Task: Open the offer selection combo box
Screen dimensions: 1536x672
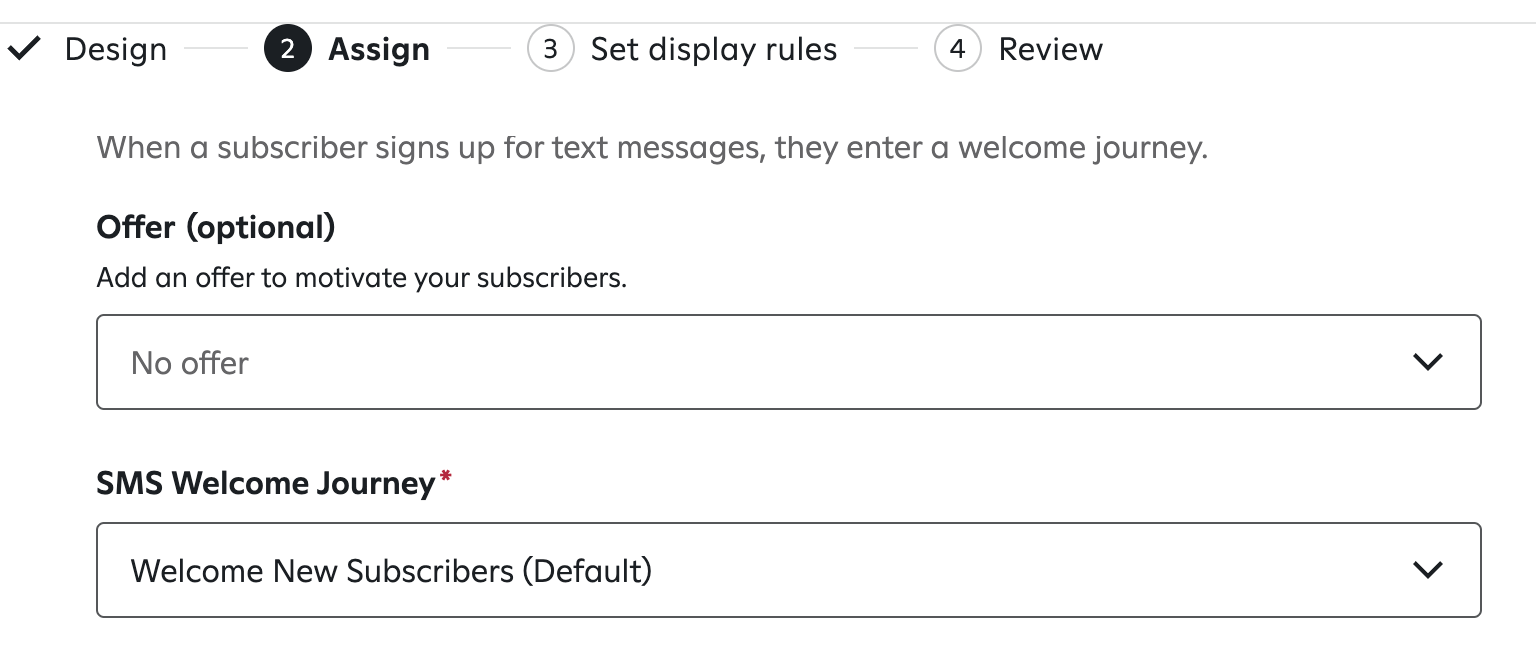Action: point(788,362)
